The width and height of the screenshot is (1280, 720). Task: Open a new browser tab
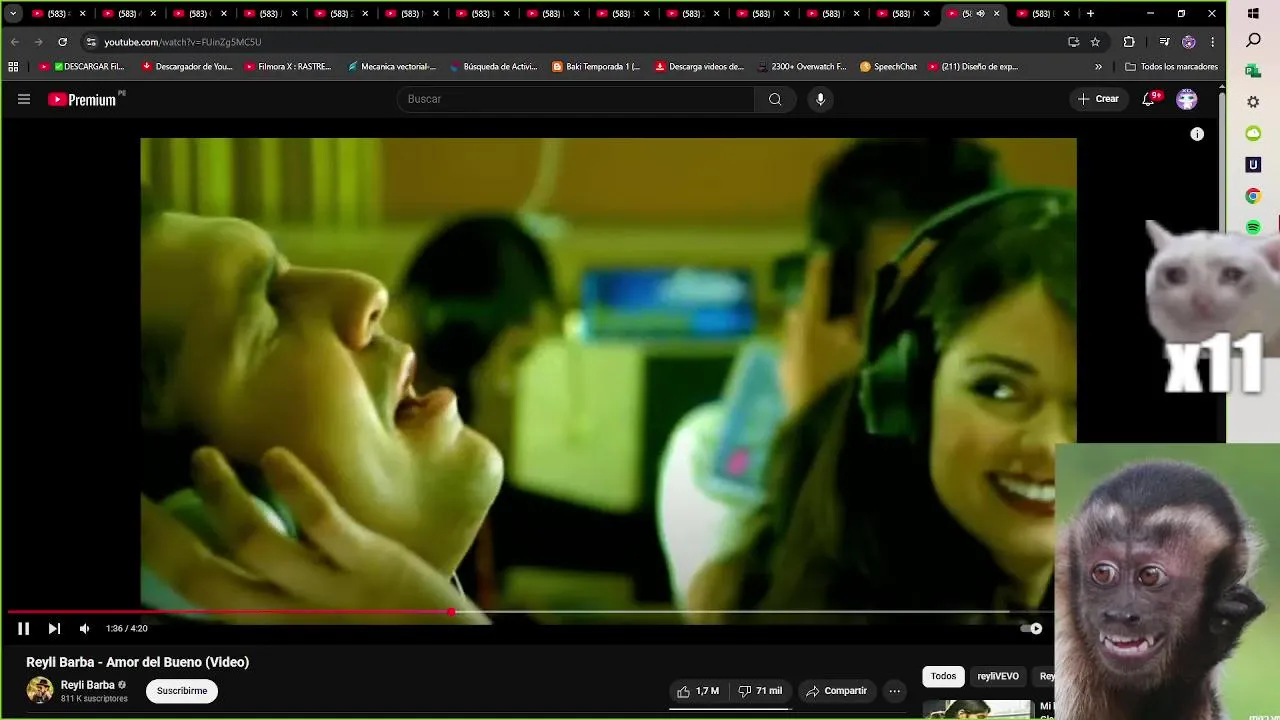(x=1090, y=14)
